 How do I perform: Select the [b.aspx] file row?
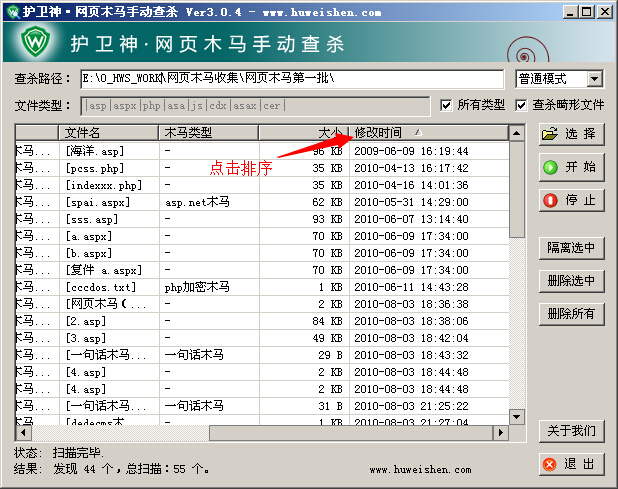click(262, 253)
